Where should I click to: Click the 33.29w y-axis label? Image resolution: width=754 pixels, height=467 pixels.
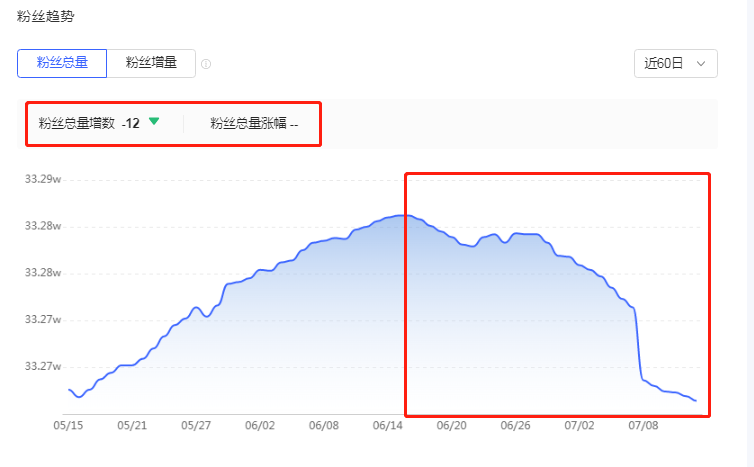[x=43, y=179]
